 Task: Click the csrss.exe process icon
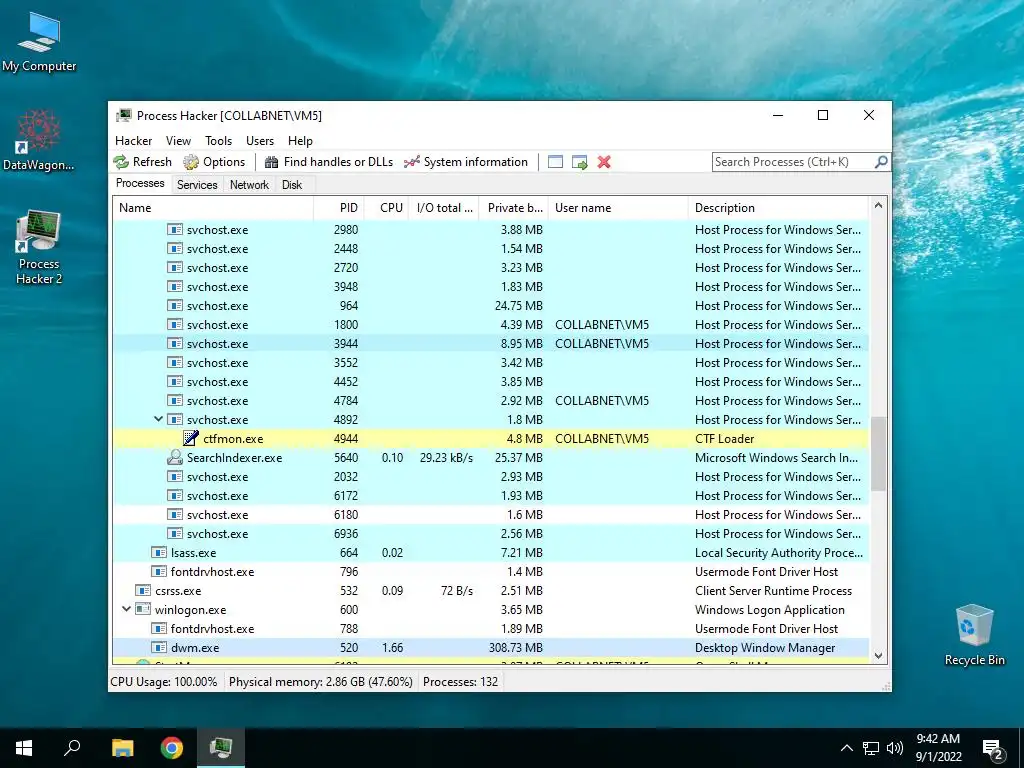pos(143,590)
